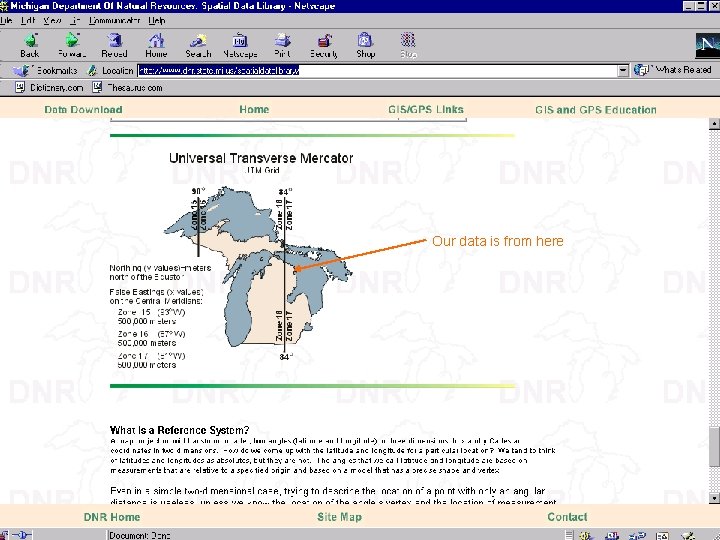Click the Universal Transverse Mercator heading

click(261, 158)
